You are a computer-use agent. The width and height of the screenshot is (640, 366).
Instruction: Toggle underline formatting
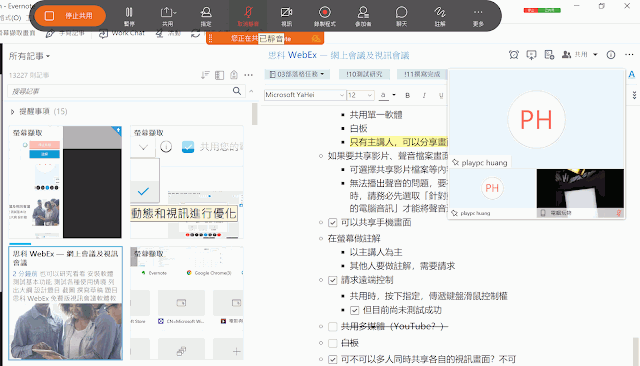tap(441, 95)
